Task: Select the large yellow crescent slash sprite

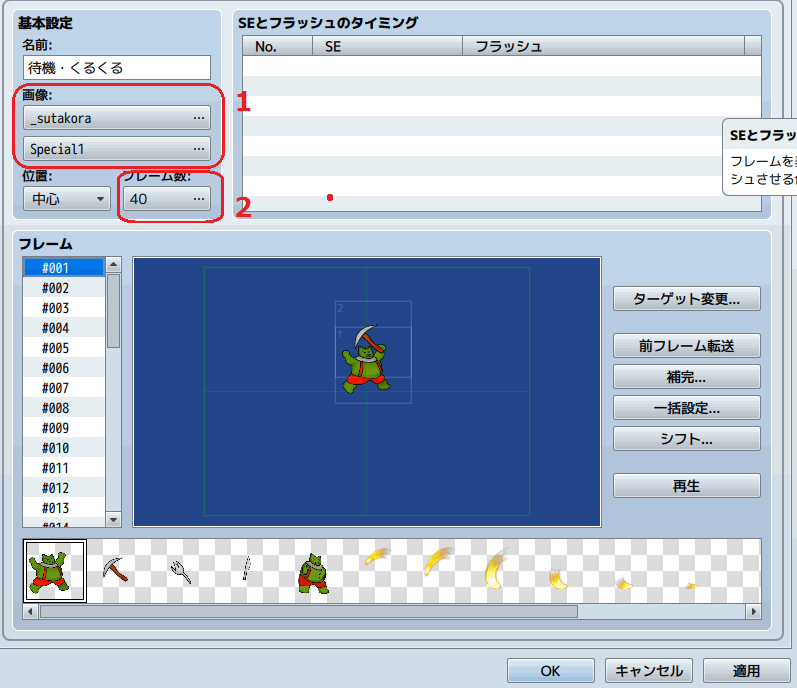Action: pyautogui.click(x=496, y=569)
